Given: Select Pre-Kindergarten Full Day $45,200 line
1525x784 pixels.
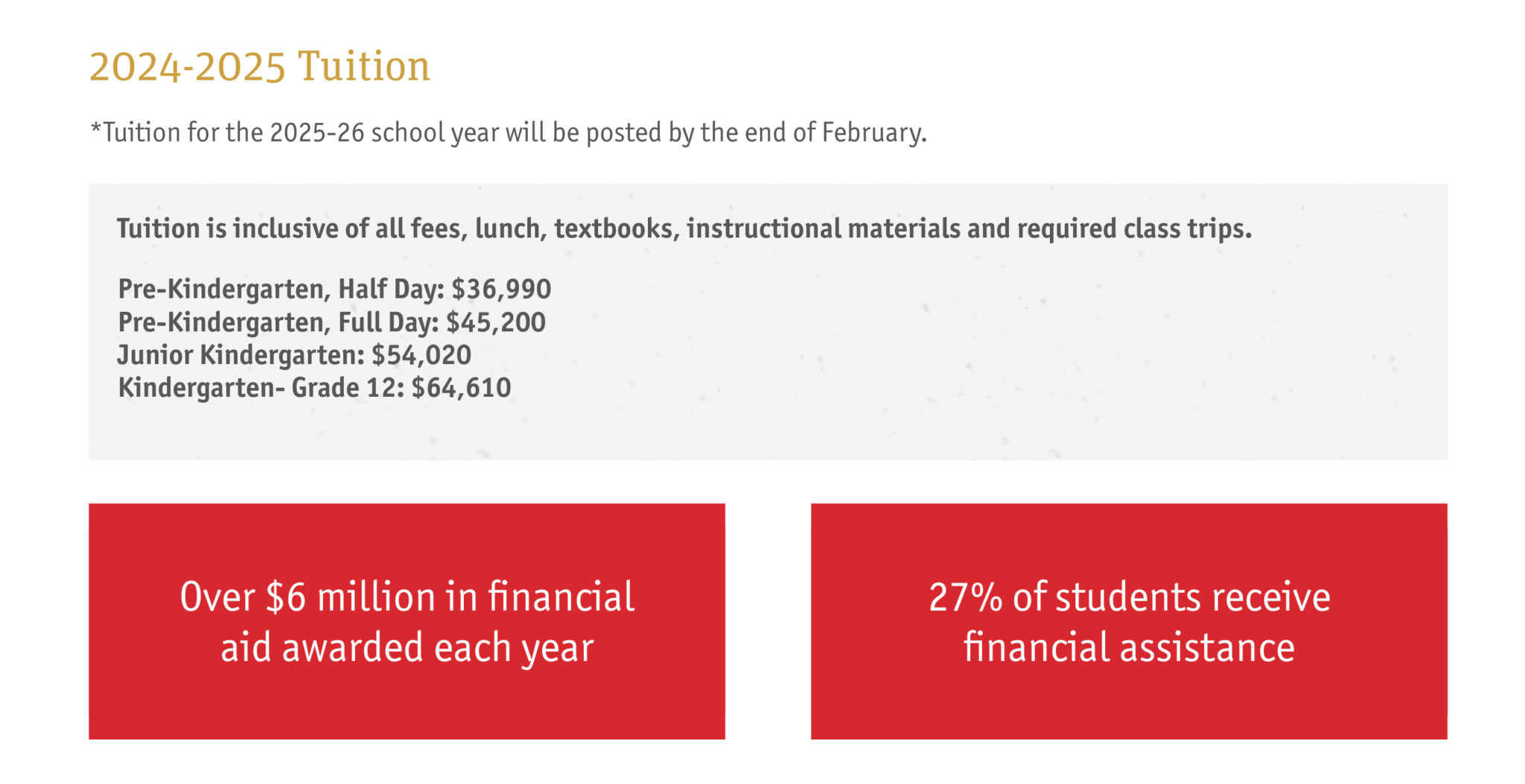Looking at the screenshot, I should 331,322.
